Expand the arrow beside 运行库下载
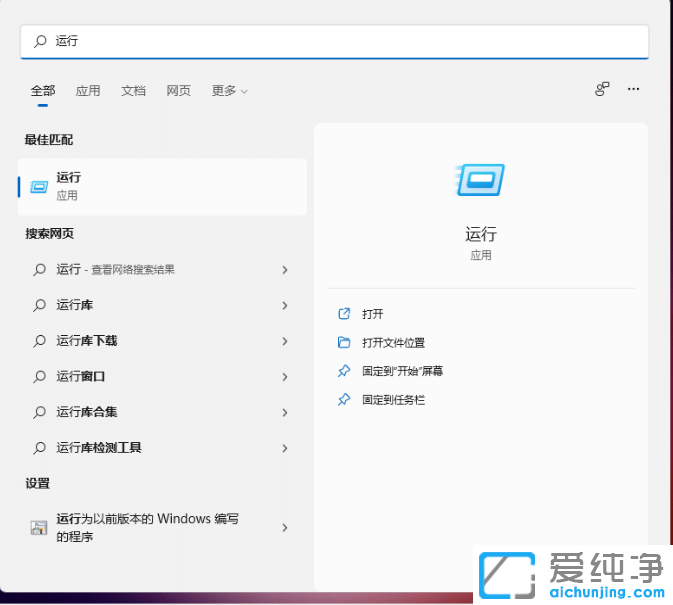Screen dimensions: 673x605 tap(285, 341)
